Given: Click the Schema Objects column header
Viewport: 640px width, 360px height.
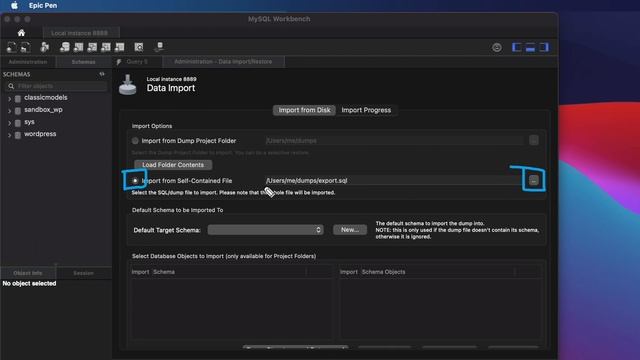Looking at the screenshot, I should point(383,272).
